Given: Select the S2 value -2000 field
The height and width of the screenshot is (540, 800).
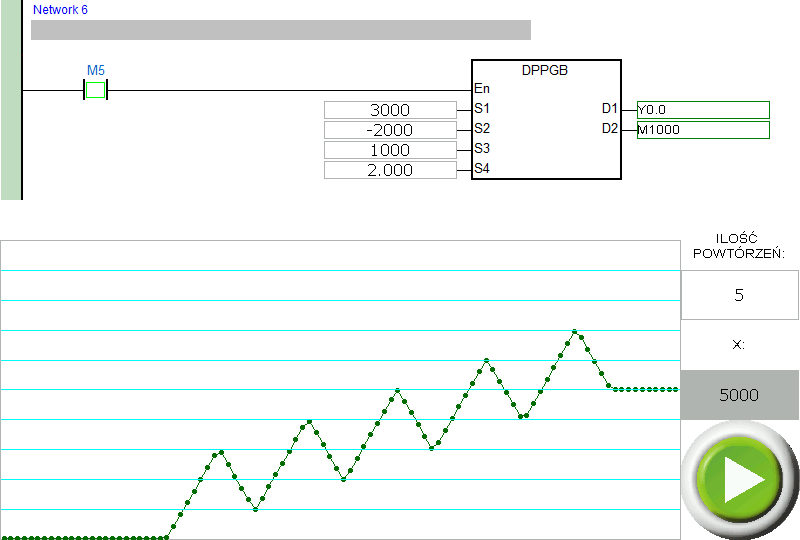Looking at the screenshot, I should click(x=389, y=130).
